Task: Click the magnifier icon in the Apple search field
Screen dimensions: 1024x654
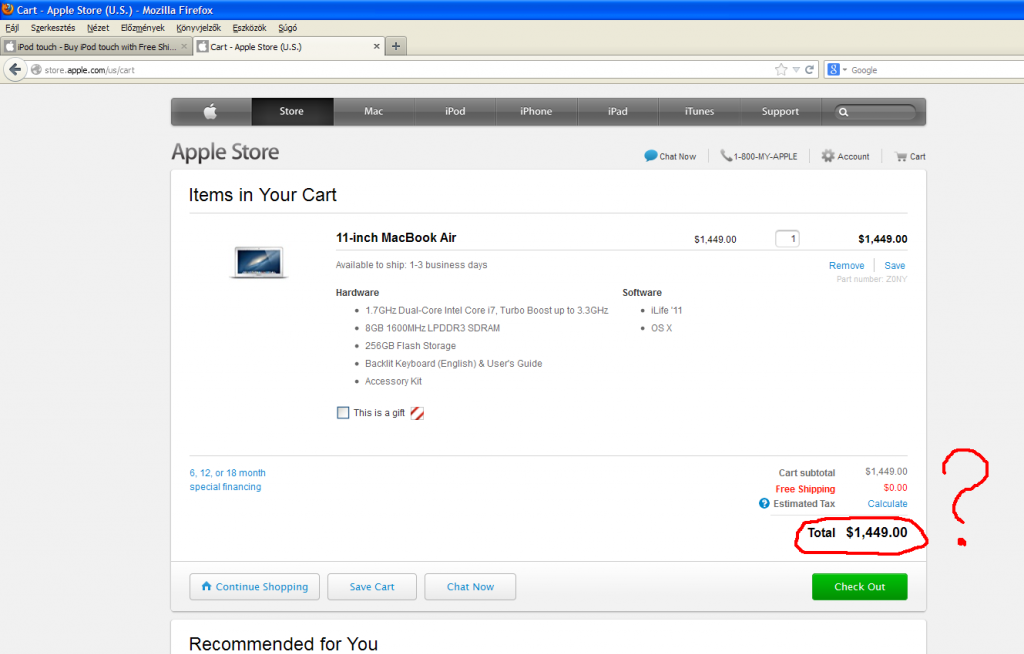Action: 844,112
